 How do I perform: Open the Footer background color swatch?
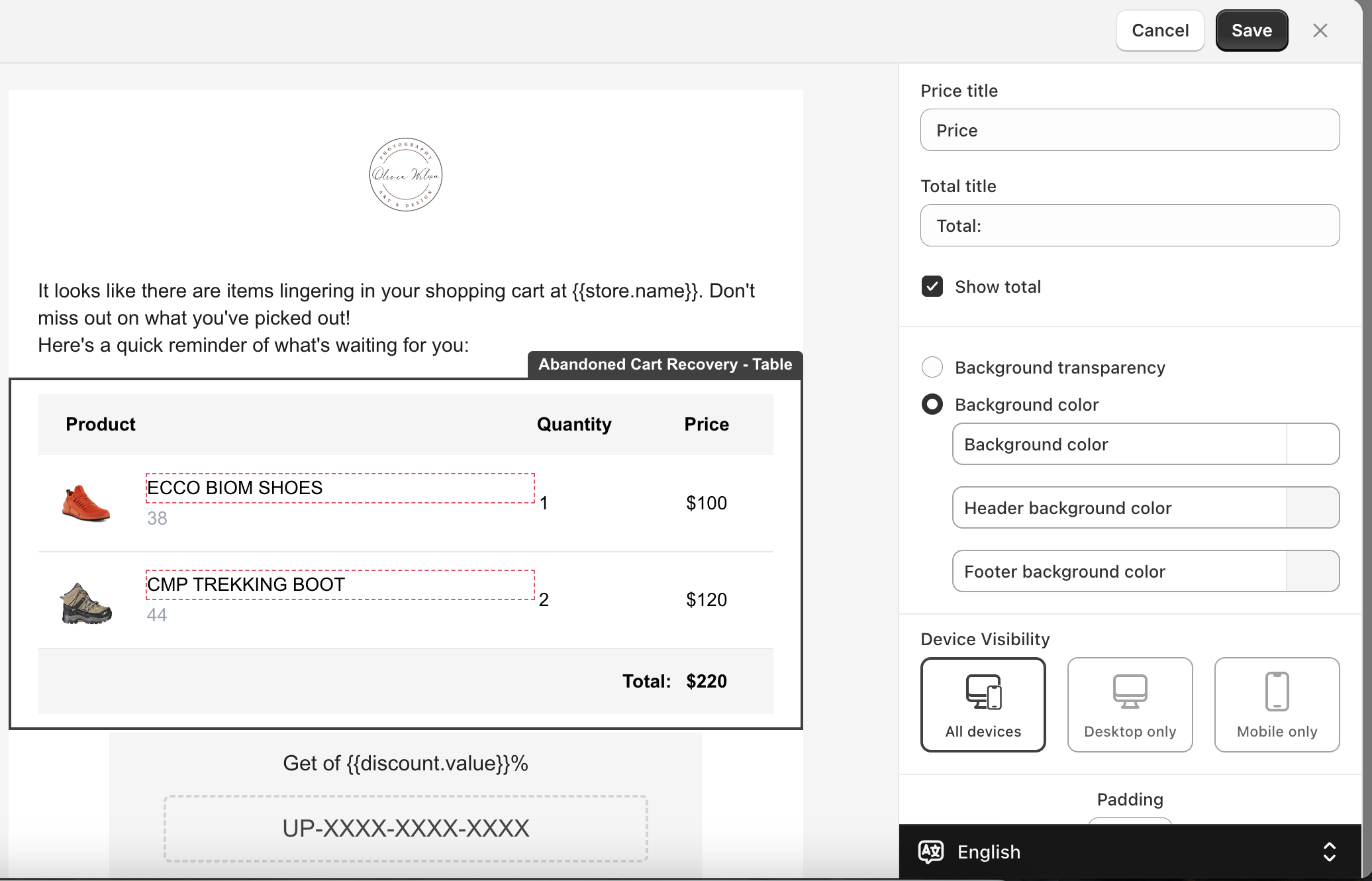(1312, 572)
